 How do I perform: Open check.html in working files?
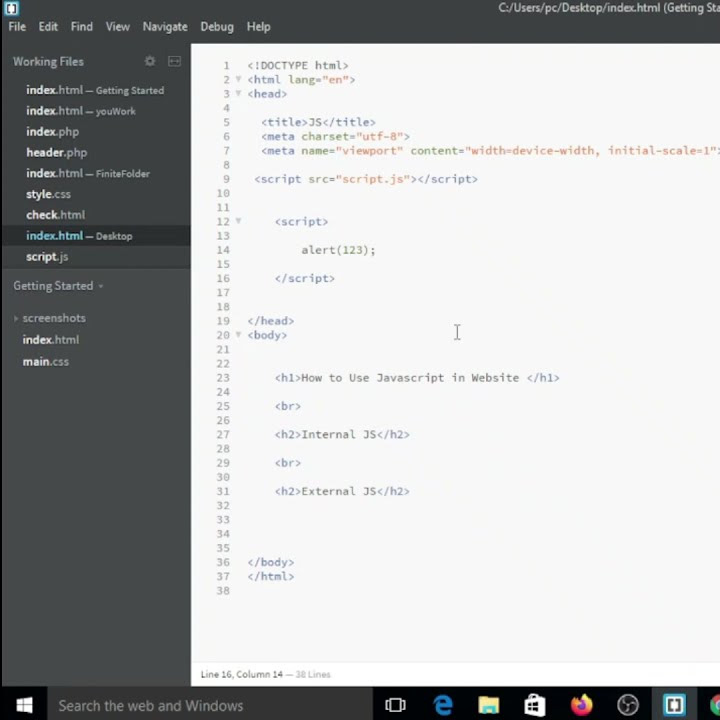point(56,215)
